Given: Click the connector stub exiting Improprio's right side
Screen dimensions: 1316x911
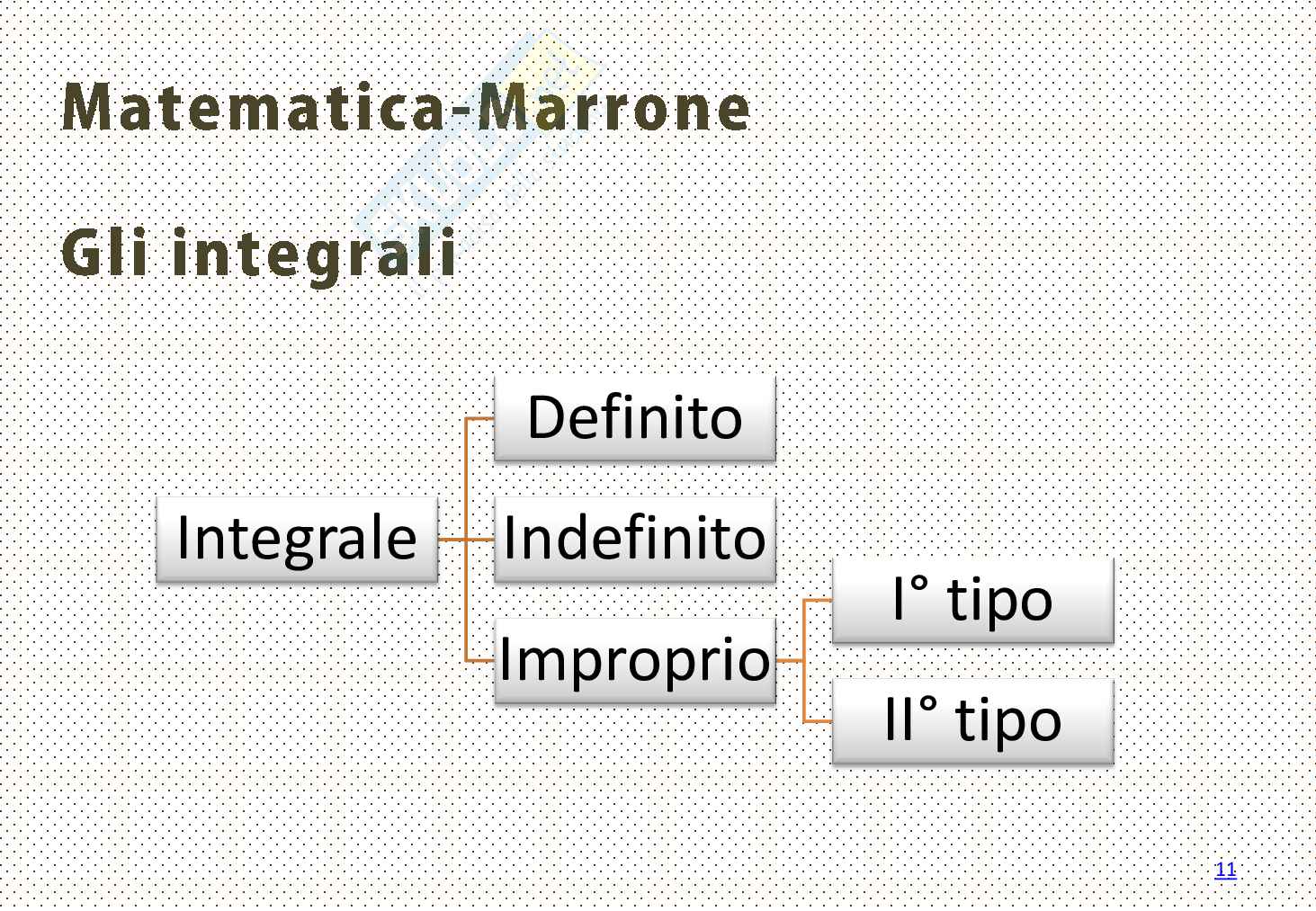Looking at the screenshot, I should click(789, 660).
